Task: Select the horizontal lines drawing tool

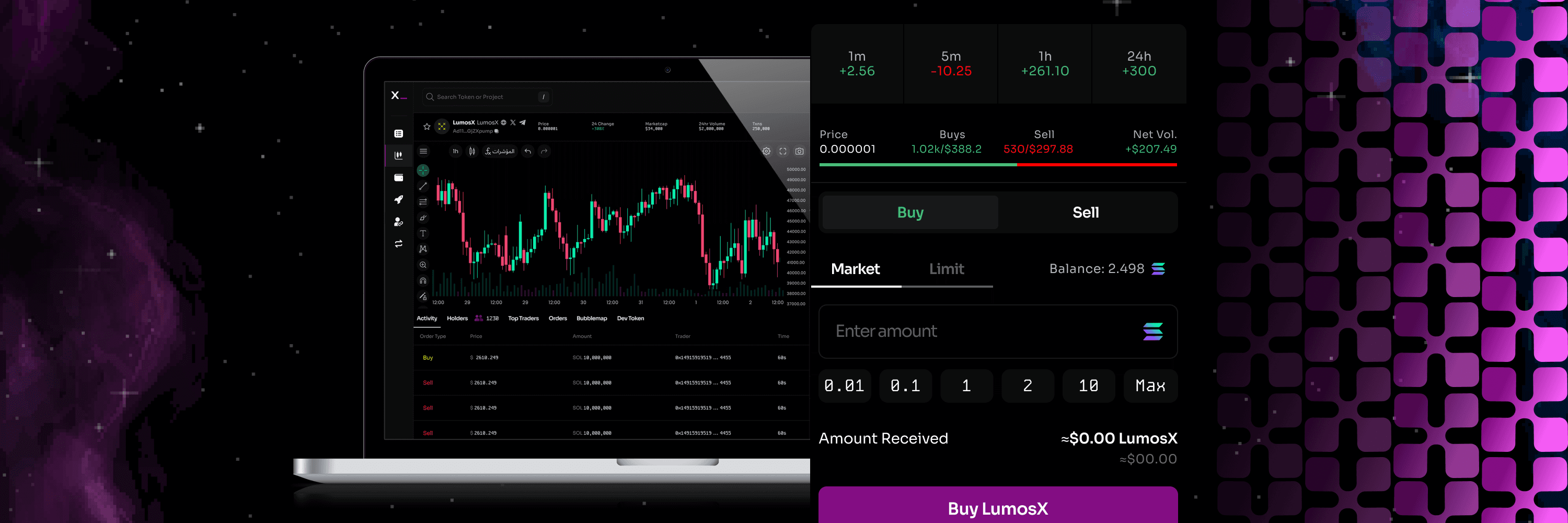Action: click(x=423, y=201)
